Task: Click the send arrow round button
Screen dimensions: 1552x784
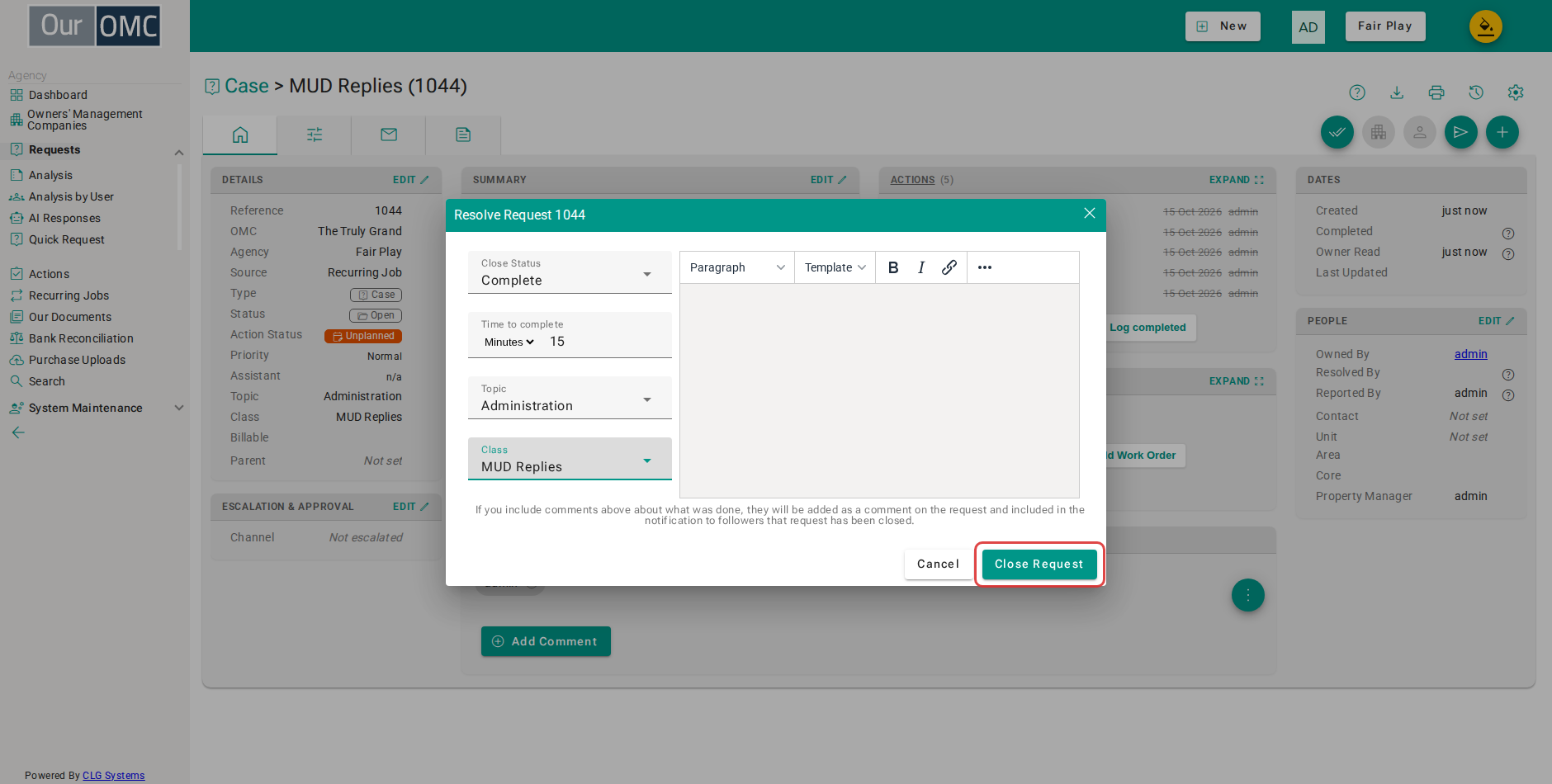Action: [1461, 132]
